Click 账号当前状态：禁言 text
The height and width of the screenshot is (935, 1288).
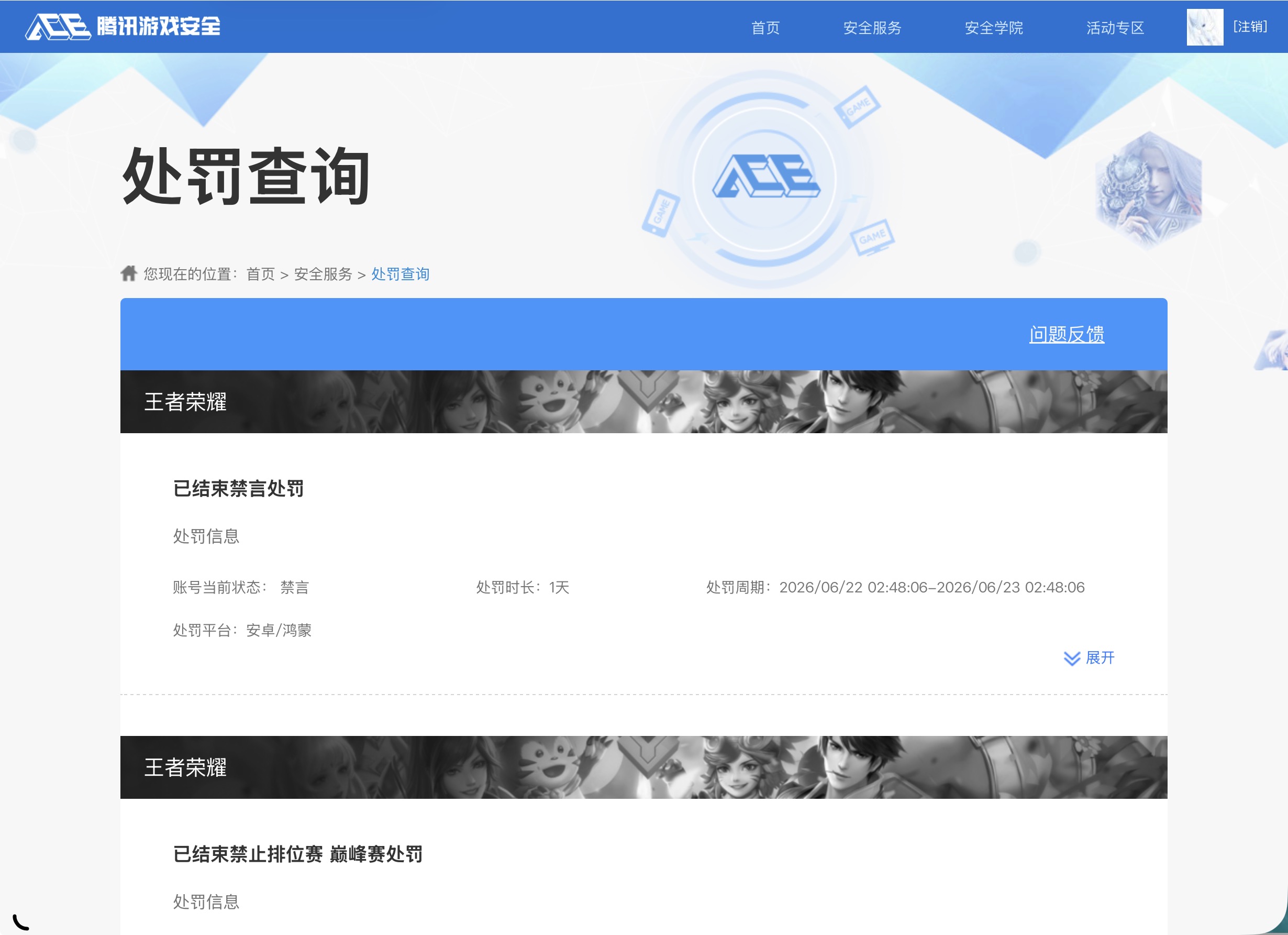click(241, 587)
